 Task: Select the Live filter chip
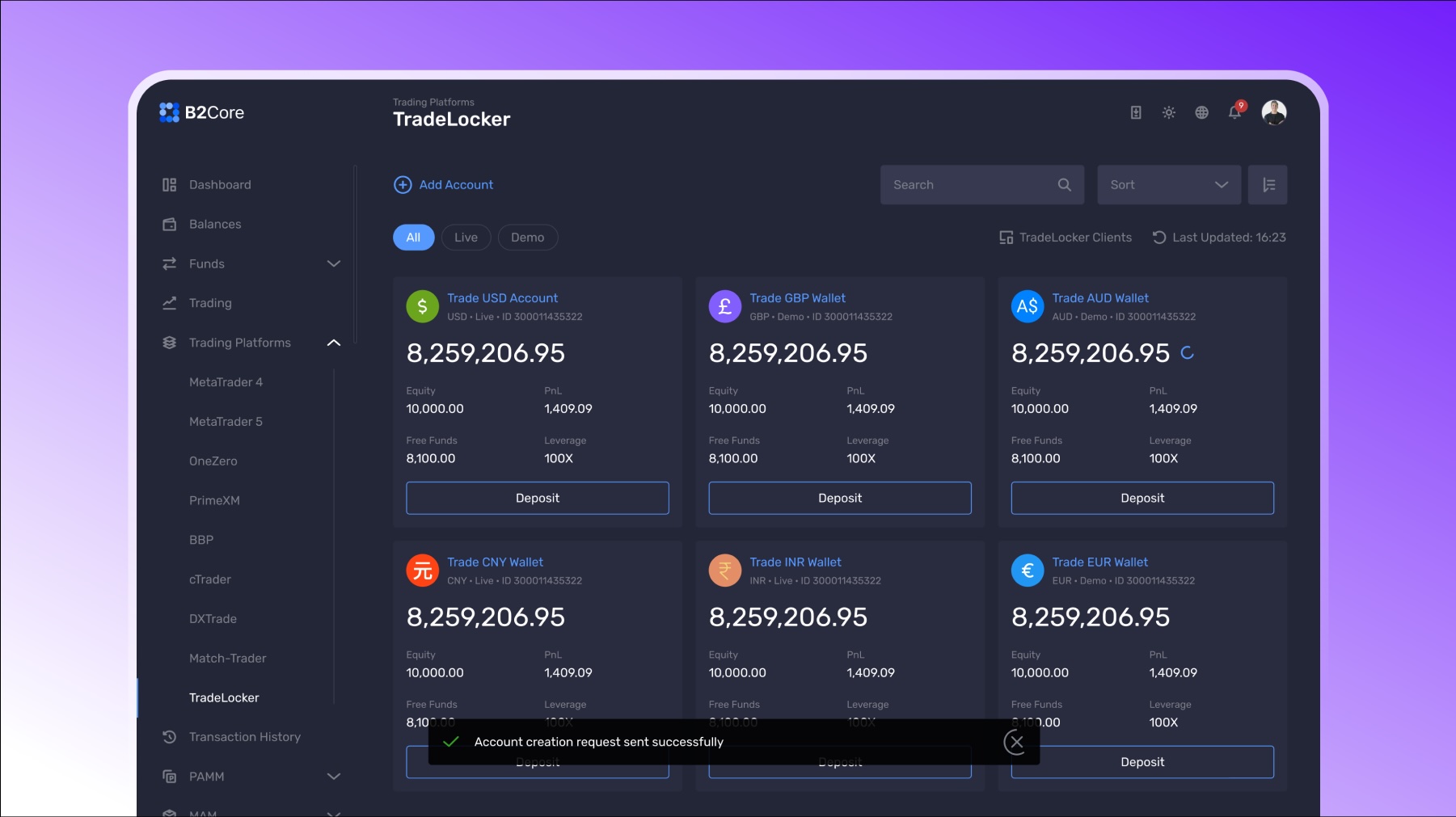pos(466,238)
